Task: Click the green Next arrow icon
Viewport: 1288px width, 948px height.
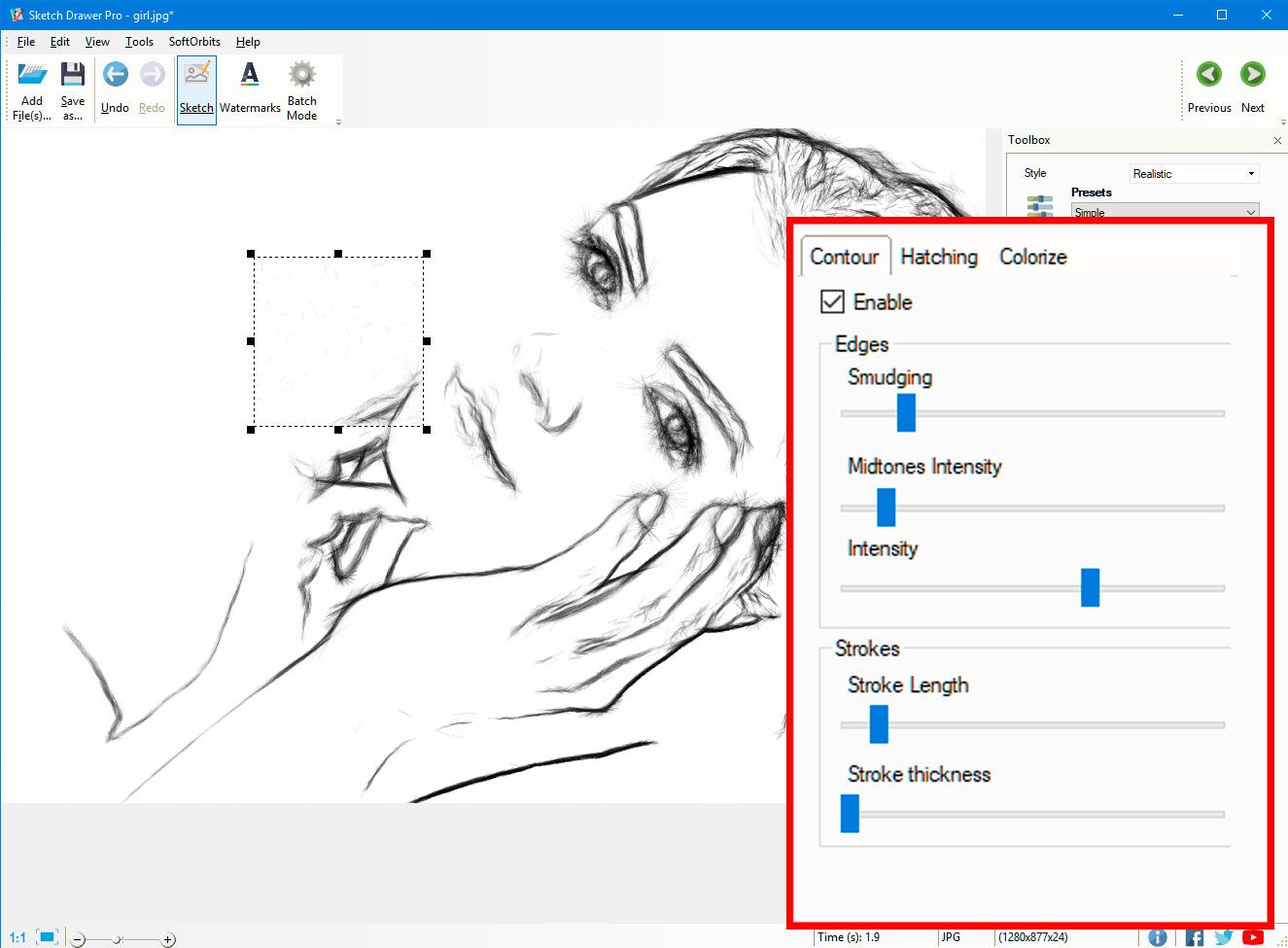Action: tap(1252, 73)
